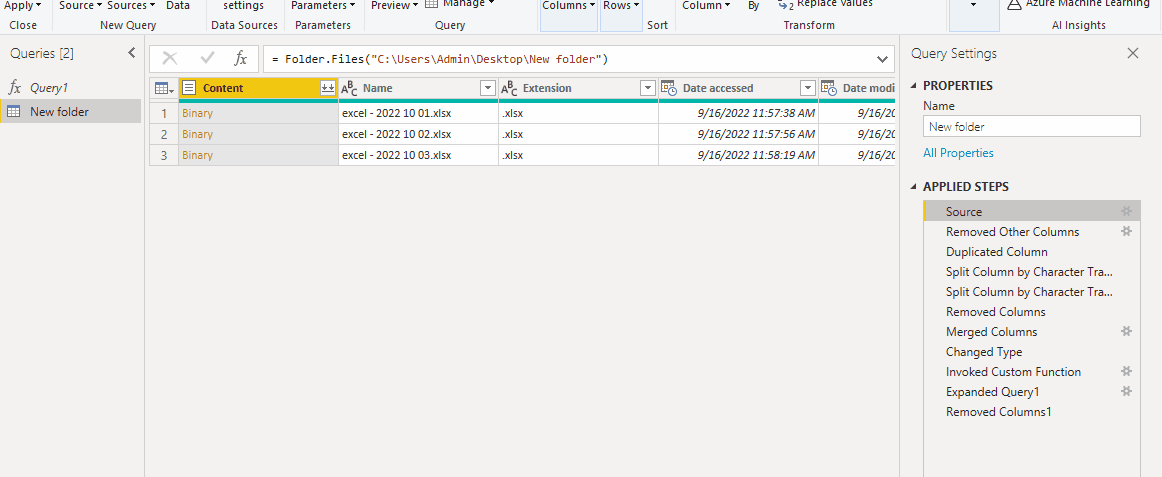
Task: Open the Manage dropdown in the ribbon
Action: point(459,4)
